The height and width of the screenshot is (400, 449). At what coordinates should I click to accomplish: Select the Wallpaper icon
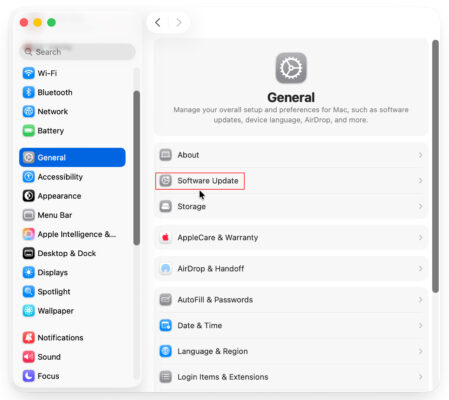point(29,311)
